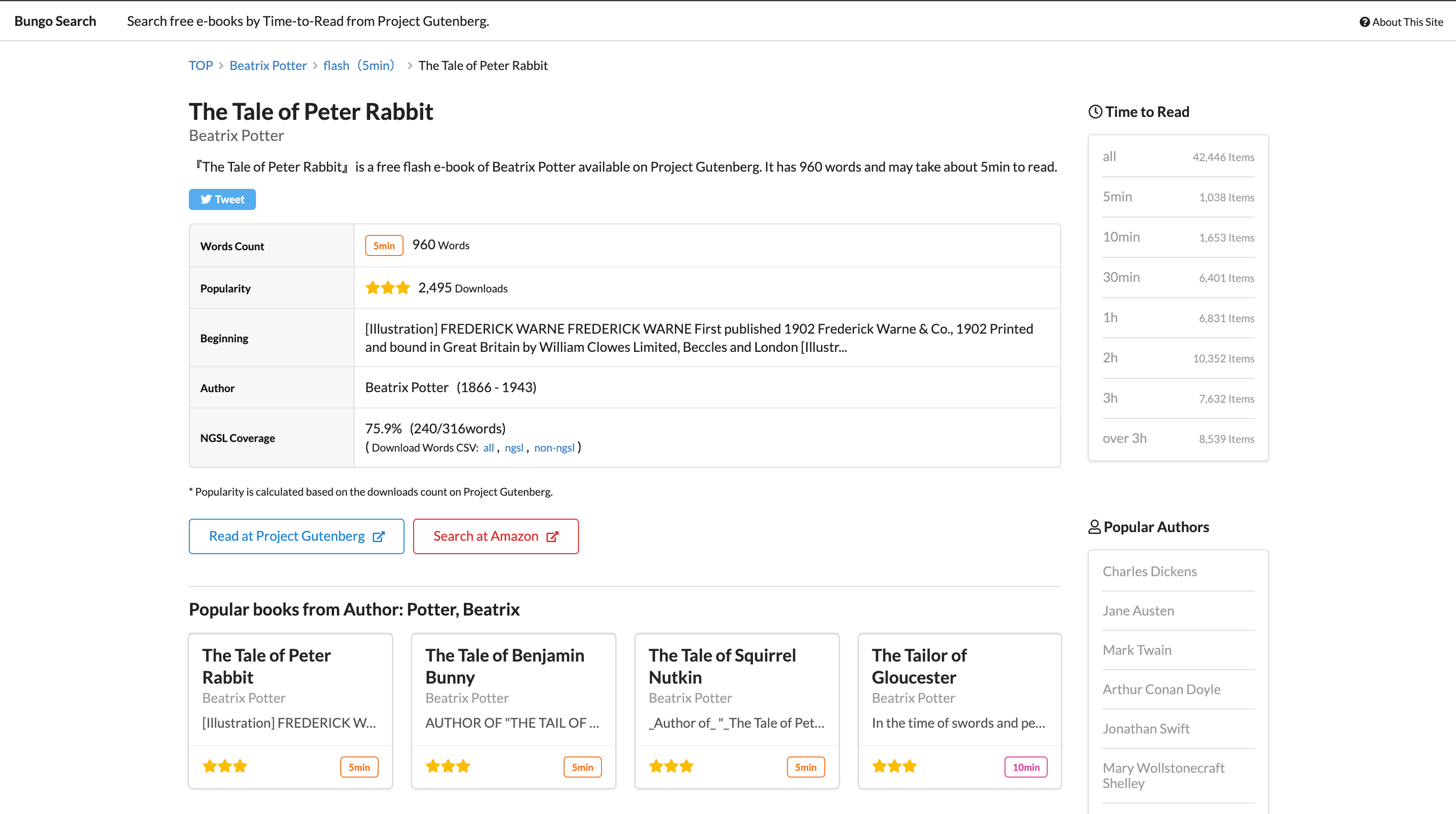Download the non-ngsl words CSV
Viewport: 1456px width, 814px height.
coord(554,448)
